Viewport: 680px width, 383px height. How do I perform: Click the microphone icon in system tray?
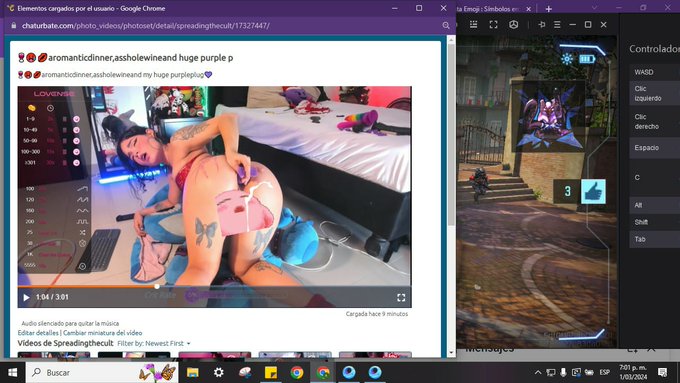563,372
